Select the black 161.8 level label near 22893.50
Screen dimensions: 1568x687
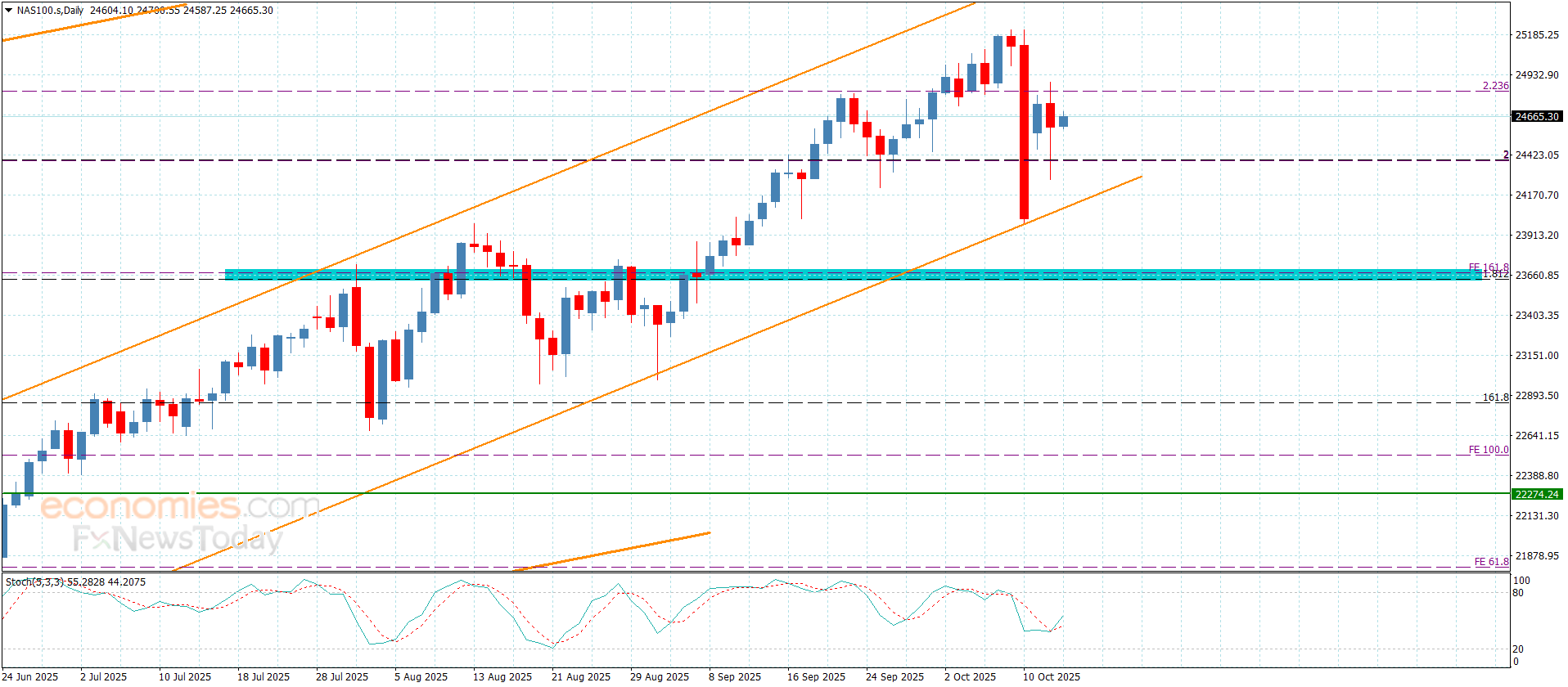[x=1496, y=397]
